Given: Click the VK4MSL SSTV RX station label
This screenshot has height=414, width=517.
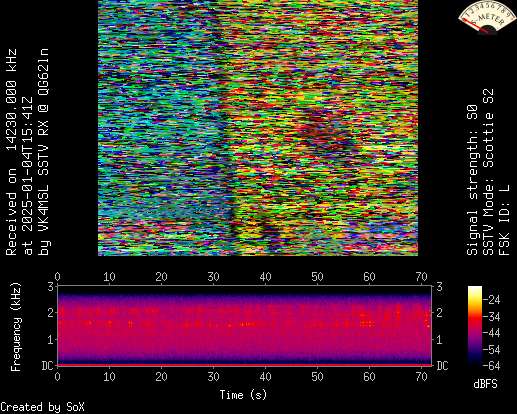Looking at the screenshot, I should point(44,152).
